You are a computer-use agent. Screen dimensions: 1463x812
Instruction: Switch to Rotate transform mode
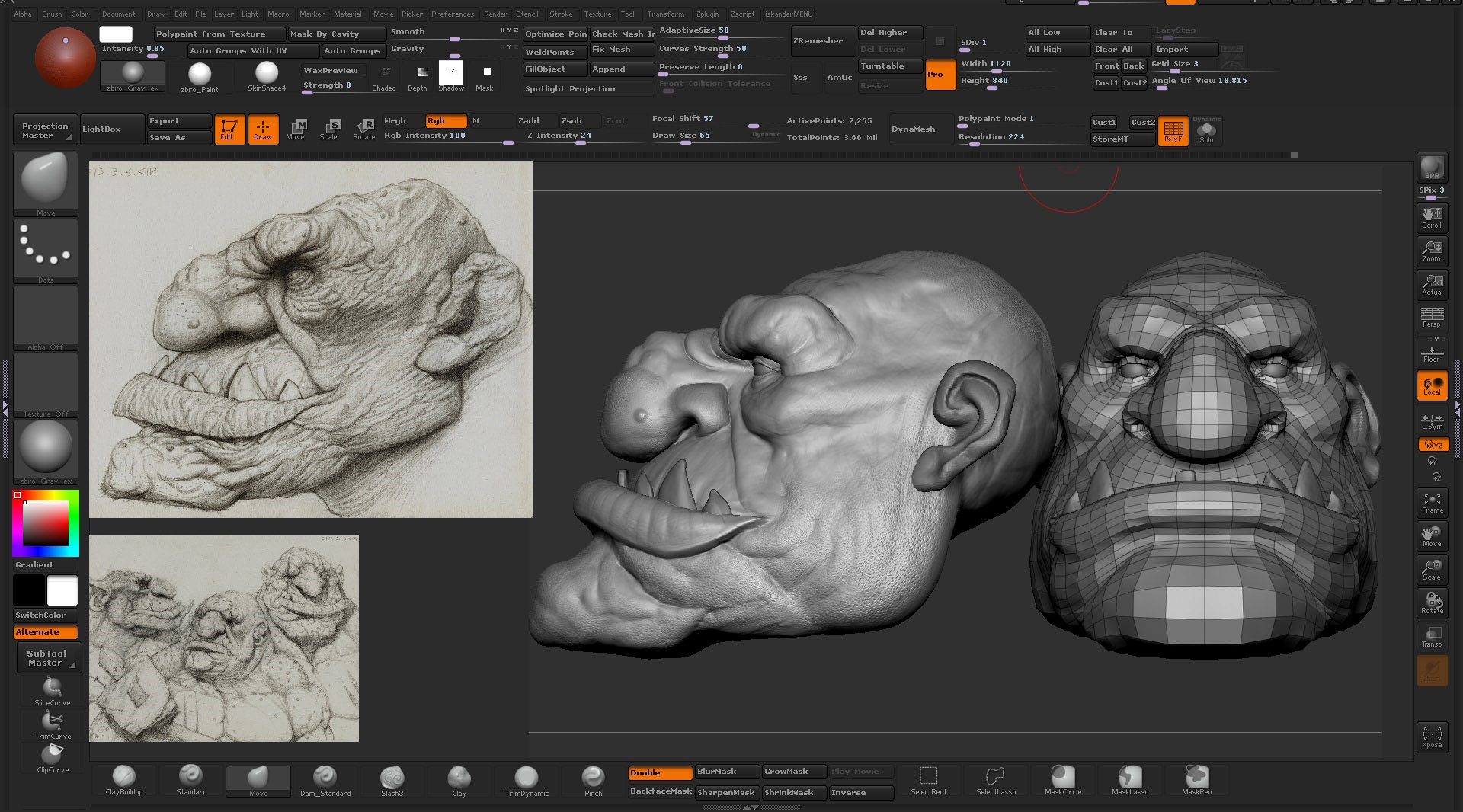(x=363, y=129)
